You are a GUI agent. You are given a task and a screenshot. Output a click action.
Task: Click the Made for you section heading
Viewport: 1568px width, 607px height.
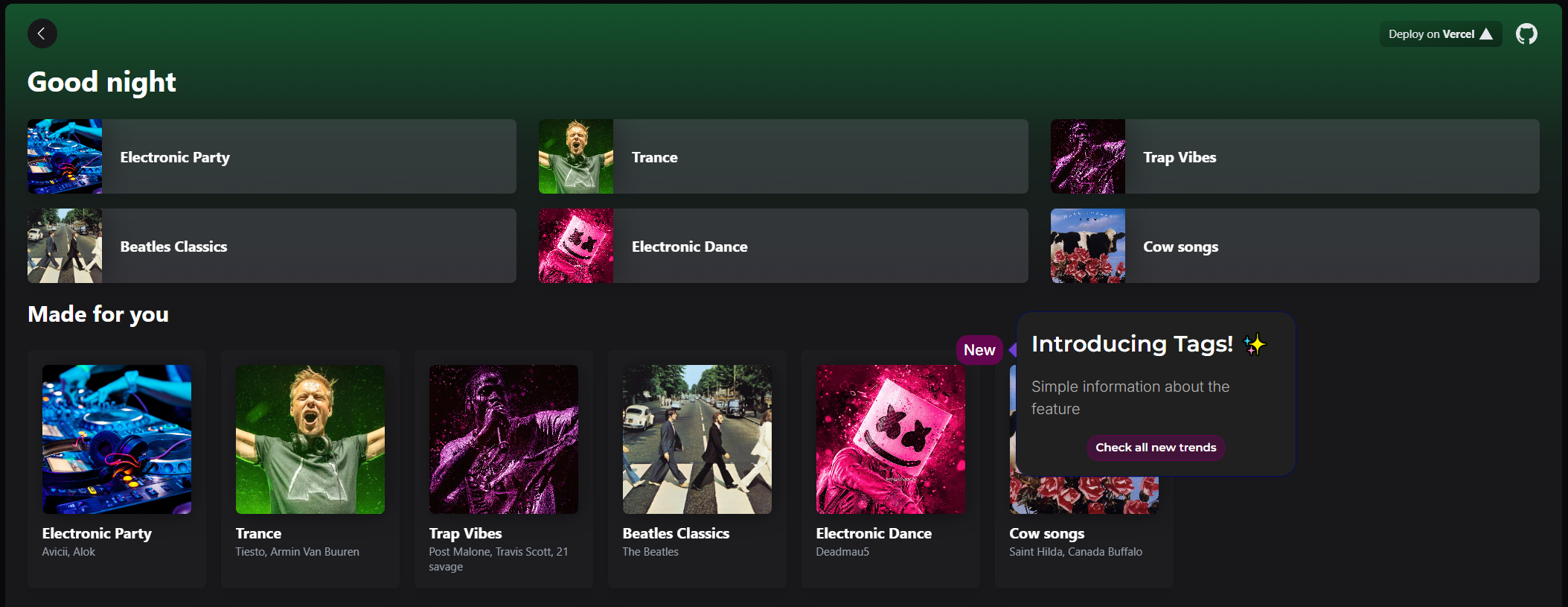pyautogui.click(x=98, y=314)
